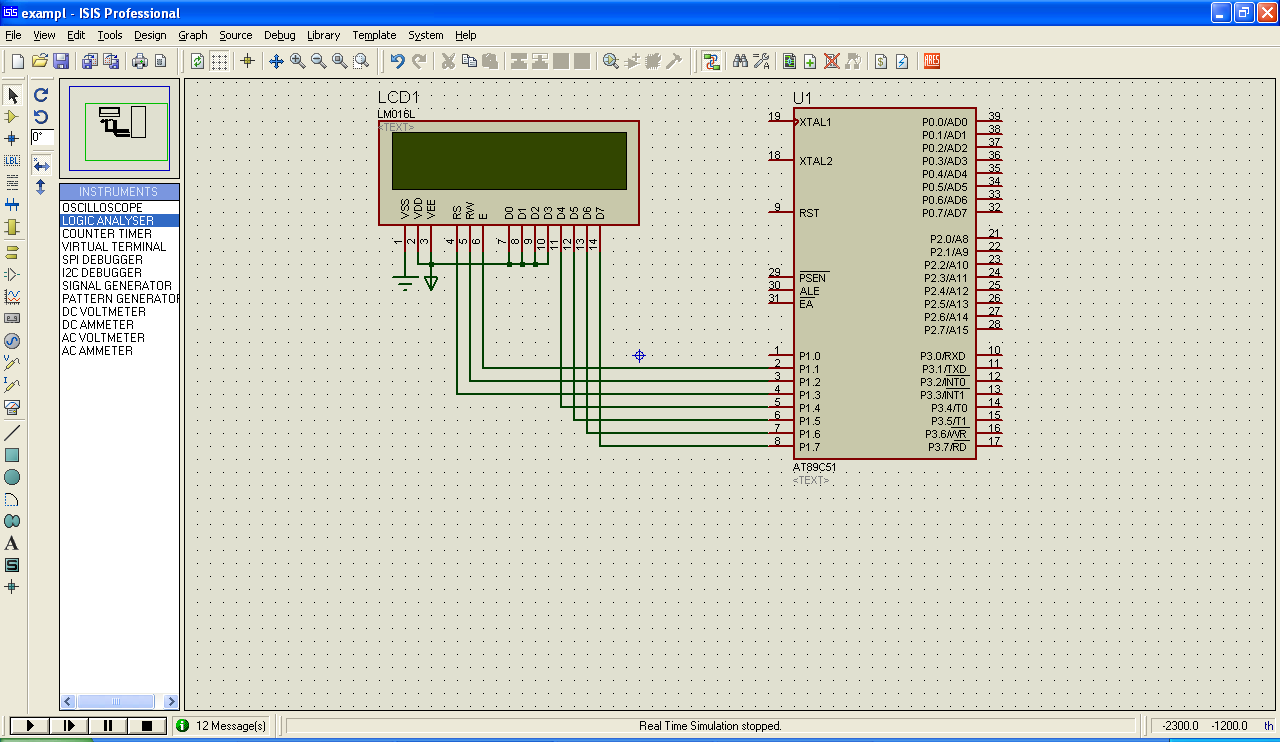Select Generator mode
This screenshot has width=1280, height=742.
tap(12, 341)
